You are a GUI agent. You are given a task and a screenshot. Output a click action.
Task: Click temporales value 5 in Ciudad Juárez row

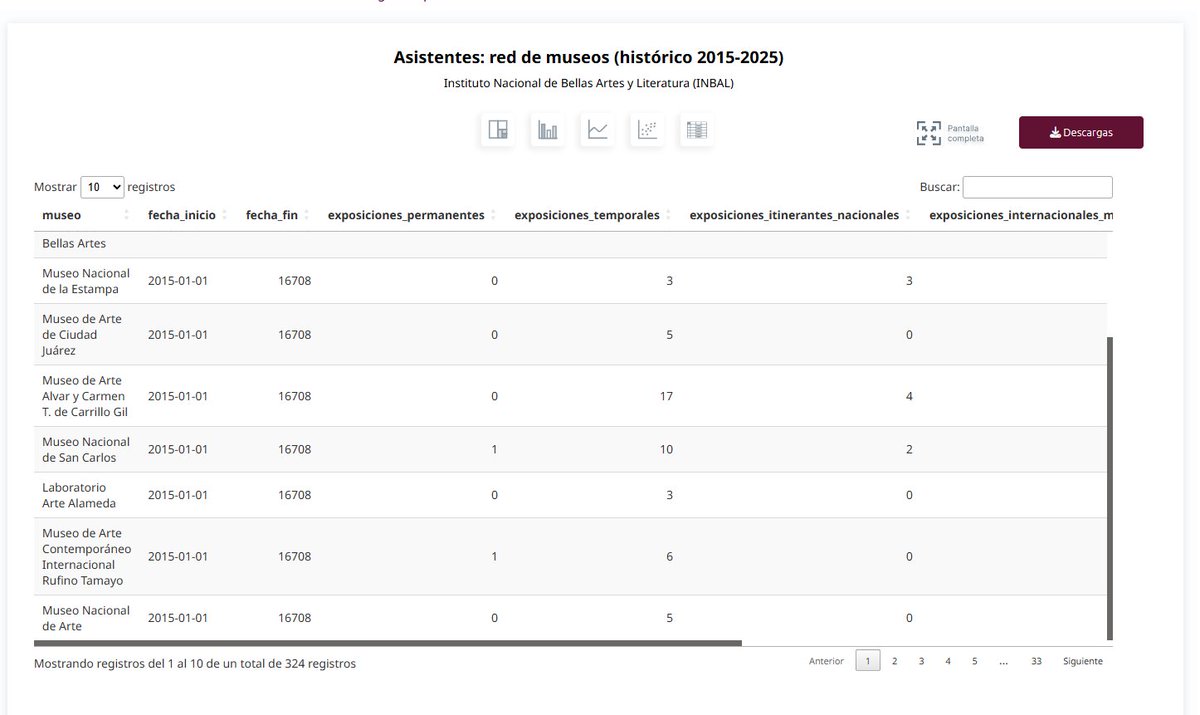click(x=670, y=335)
